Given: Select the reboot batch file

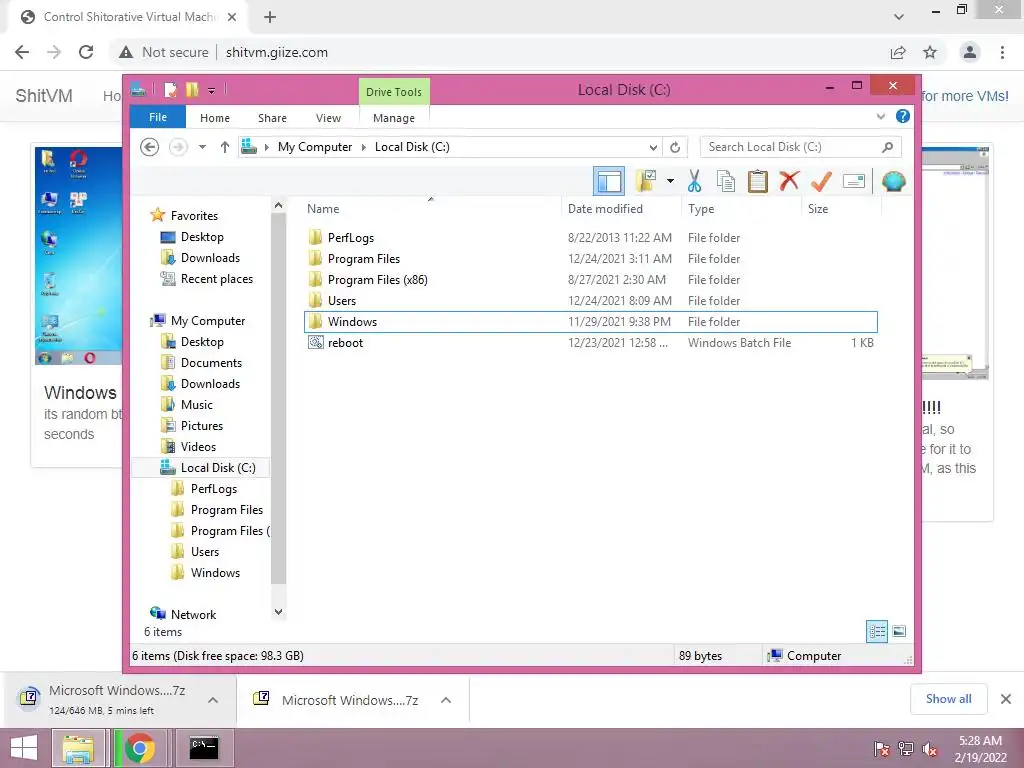Looking at the screenshot, I should pyautogui.click(x=590, y=343).
